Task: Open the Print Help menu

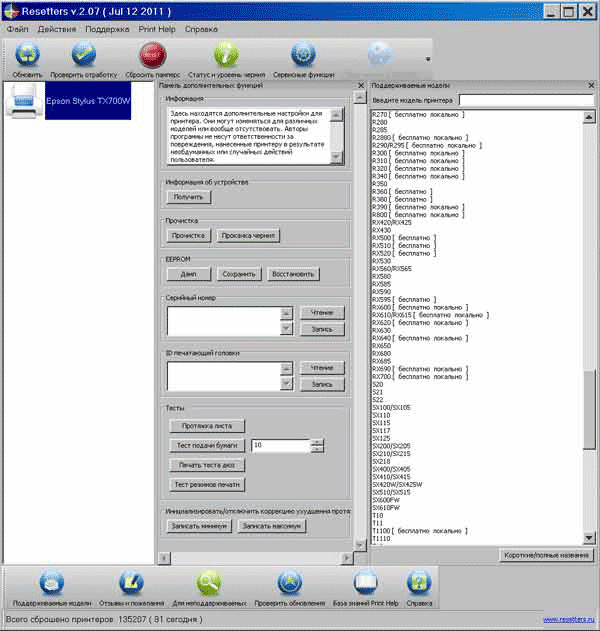Action: point(157,29)
